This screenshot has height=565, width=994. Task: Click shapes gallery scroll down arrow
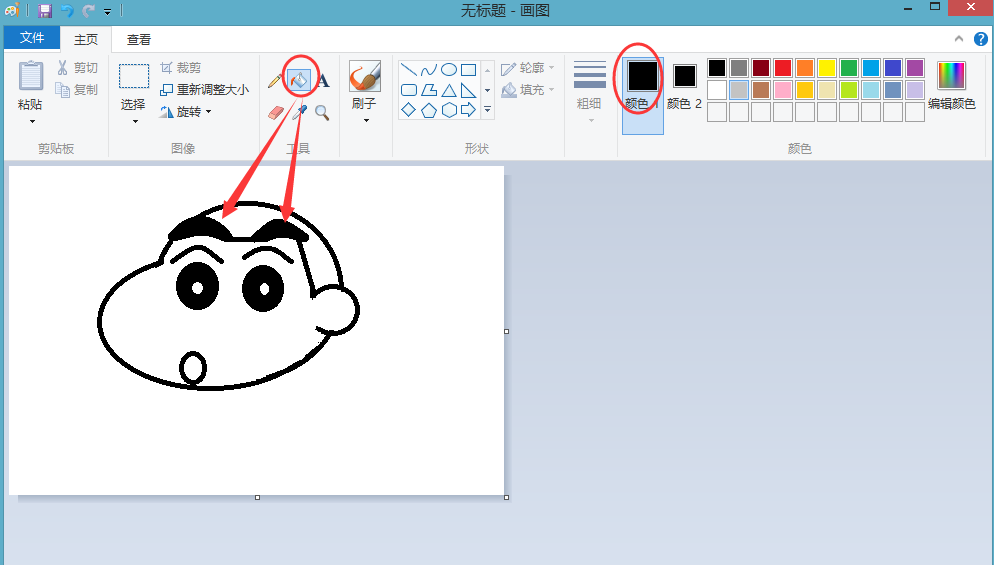[x=487, y=90]
